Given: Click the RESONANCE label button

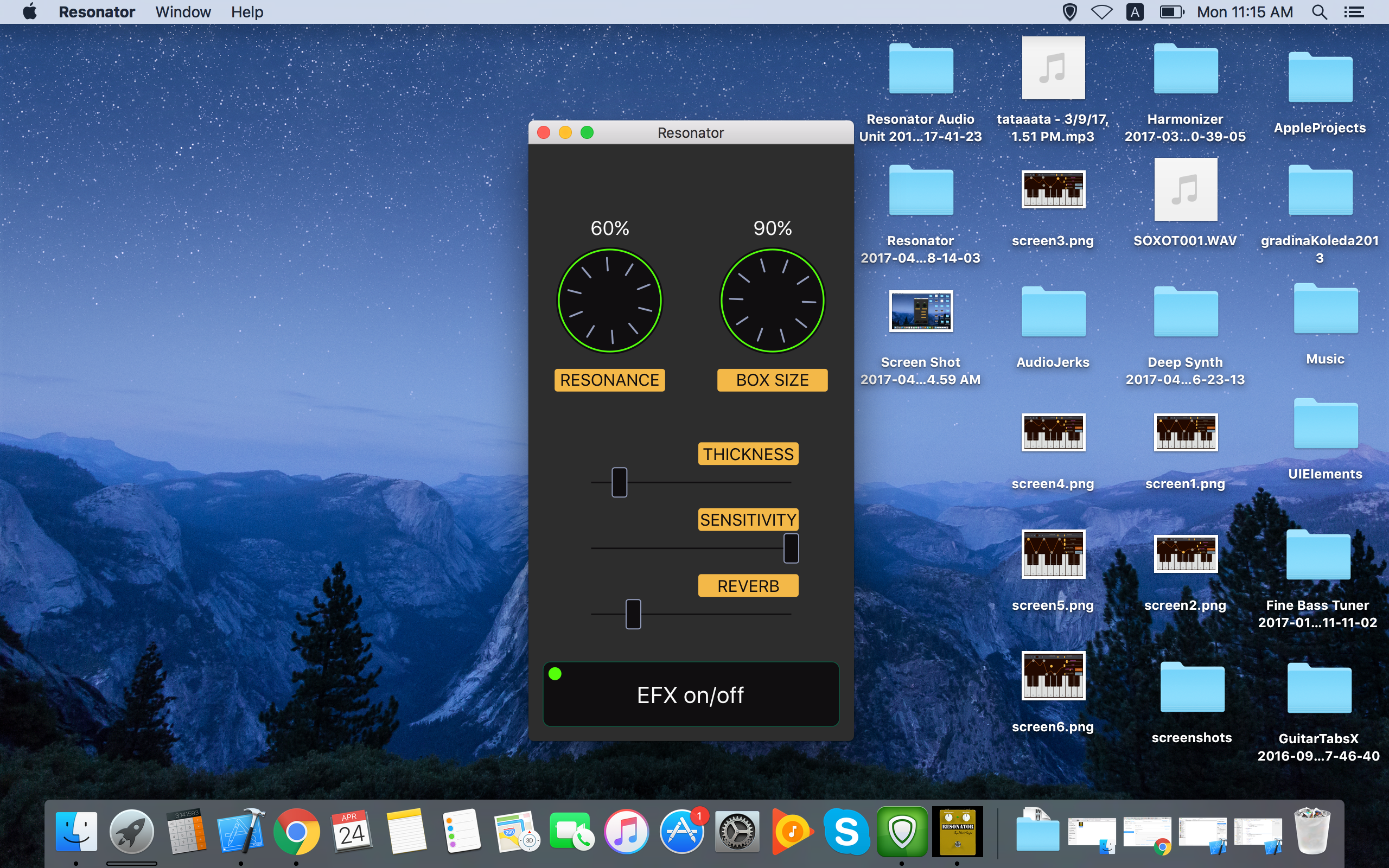Looking at the screenshot, I should (x=609, y=380).
